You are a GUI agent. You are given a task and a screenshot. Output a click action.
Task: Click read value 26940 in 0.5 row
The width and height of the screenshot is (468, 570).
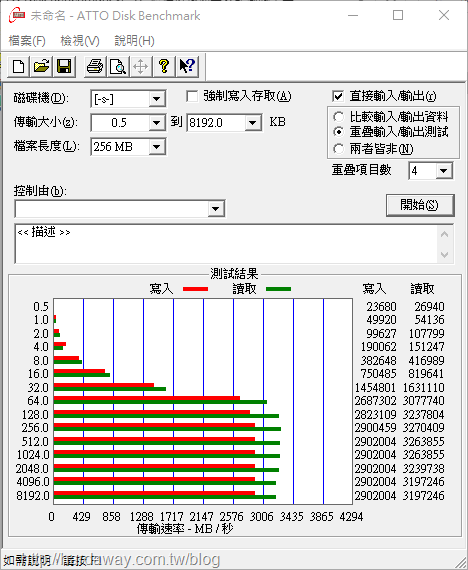pos(429,307)
